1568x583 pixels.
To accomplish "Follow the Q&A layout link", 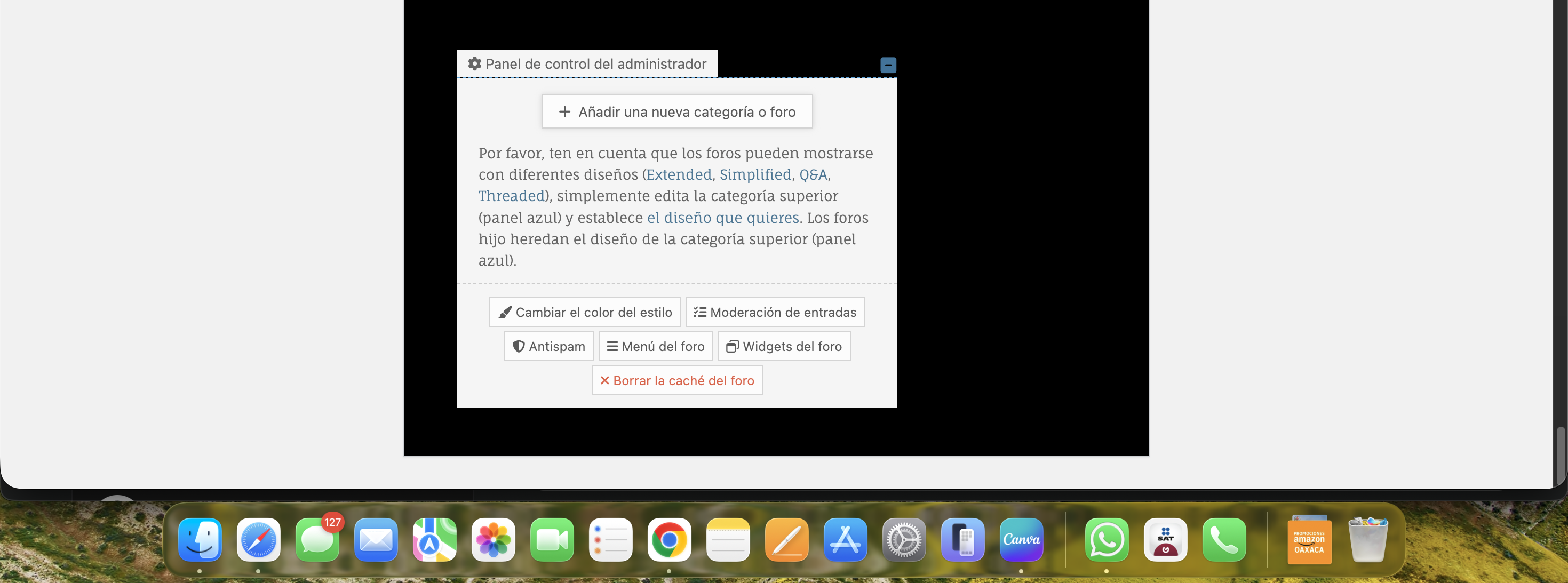I will [813, 174].
